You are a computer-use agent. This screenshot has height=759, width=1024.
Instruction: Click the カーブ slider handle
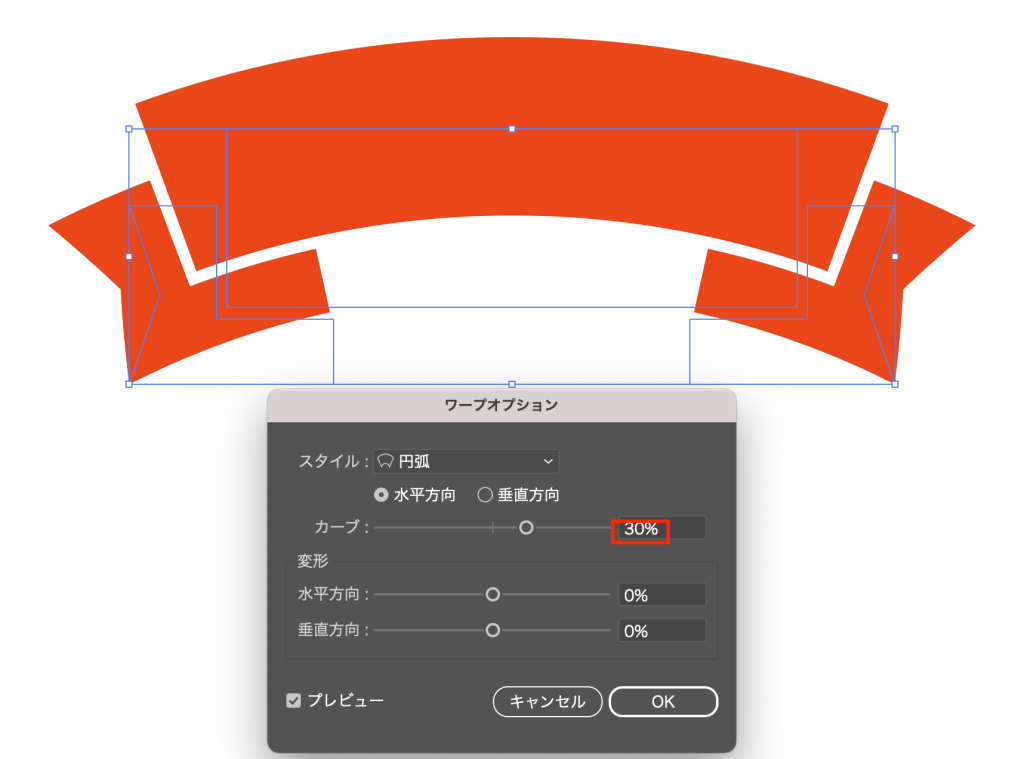[526, 528]
